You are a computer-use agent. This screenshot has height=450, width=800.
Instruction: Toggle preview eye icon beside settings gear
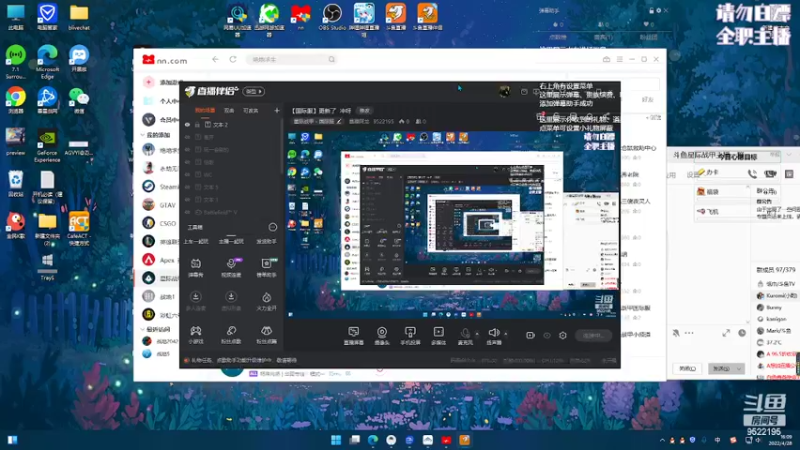pyautogui.click(x=546, y=335)
